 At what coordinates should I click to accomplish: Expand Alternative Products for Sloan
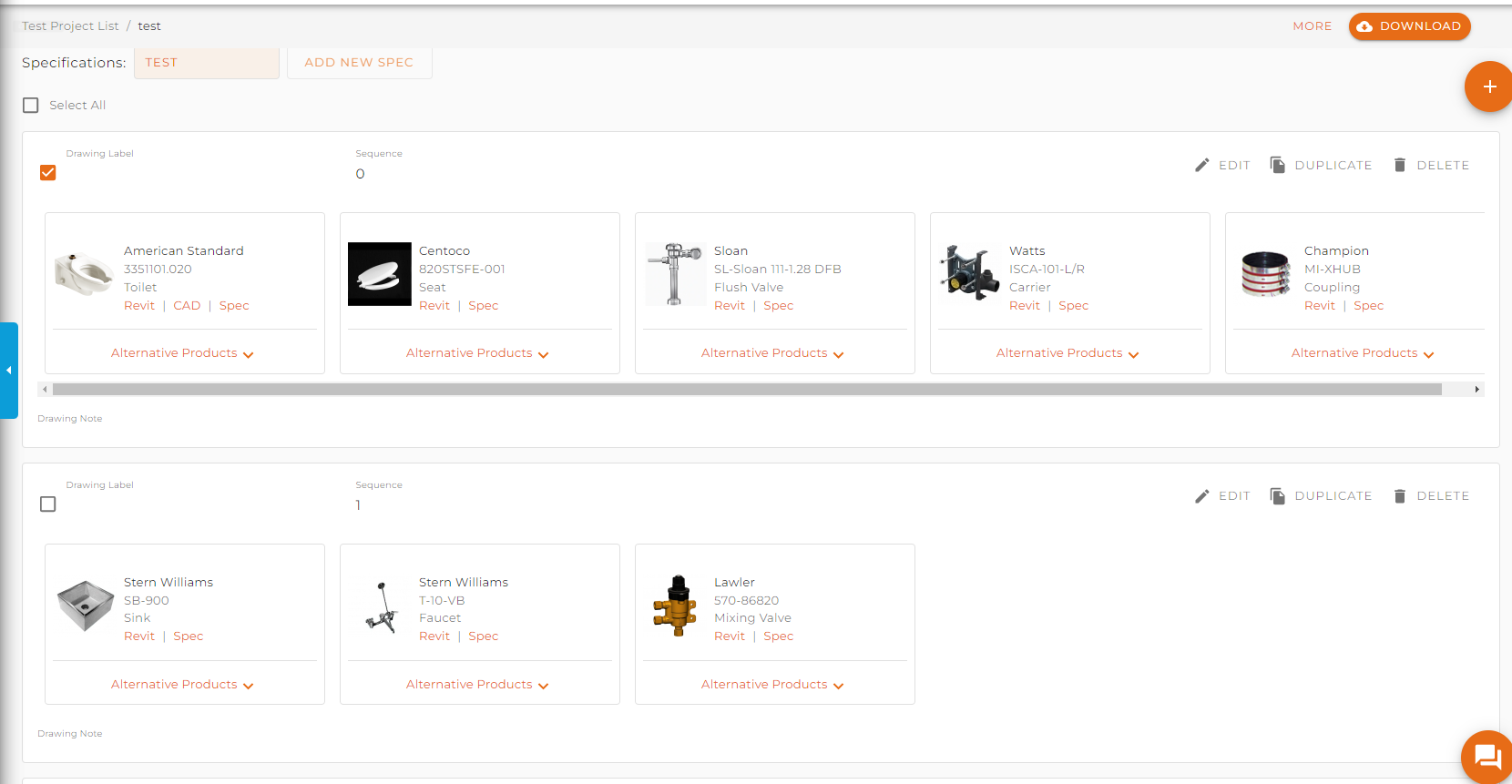point(772,353)
